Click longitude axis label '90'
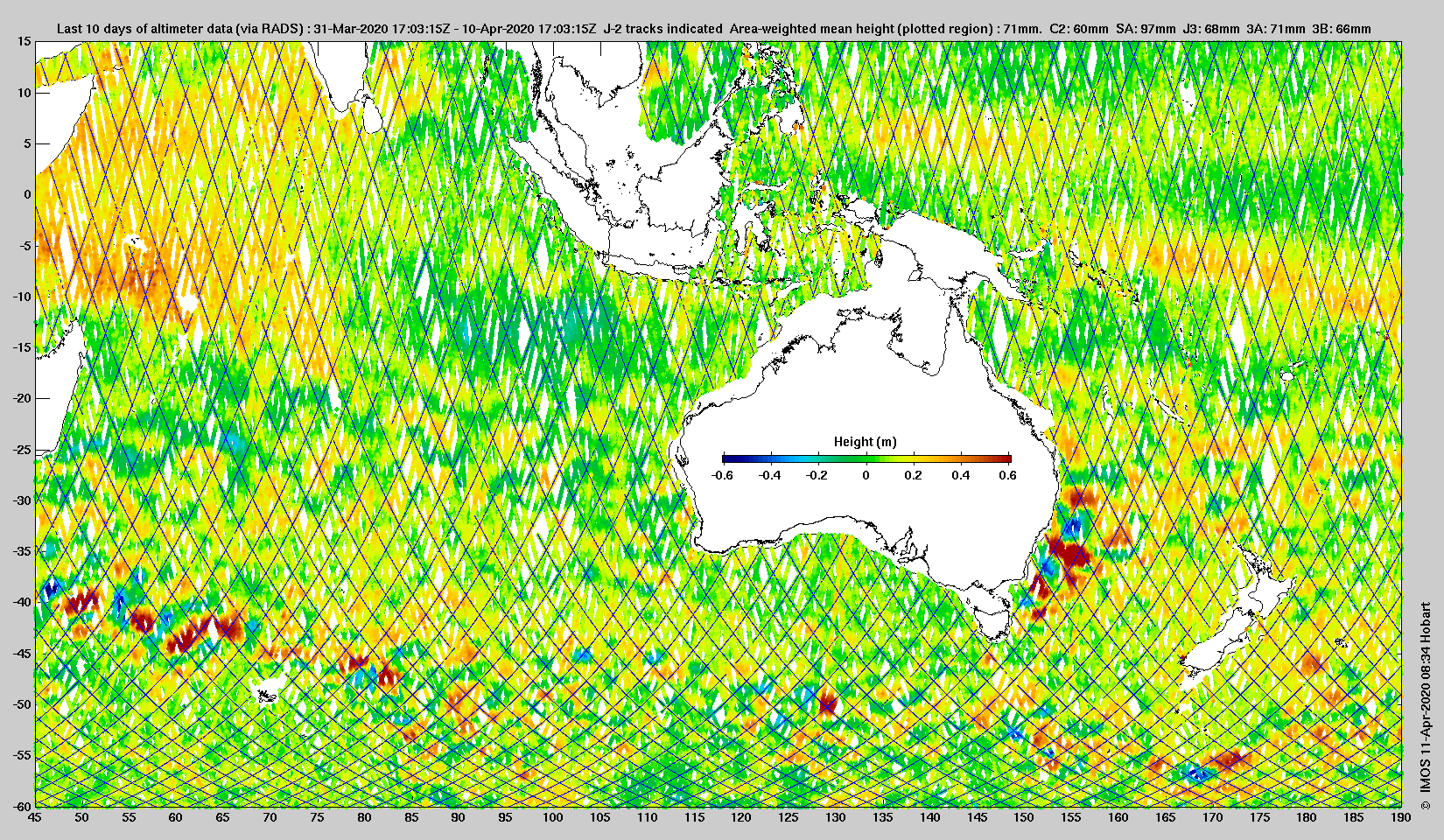The width and height of the screenshot is (1444, 840). [x=458, y=817]
